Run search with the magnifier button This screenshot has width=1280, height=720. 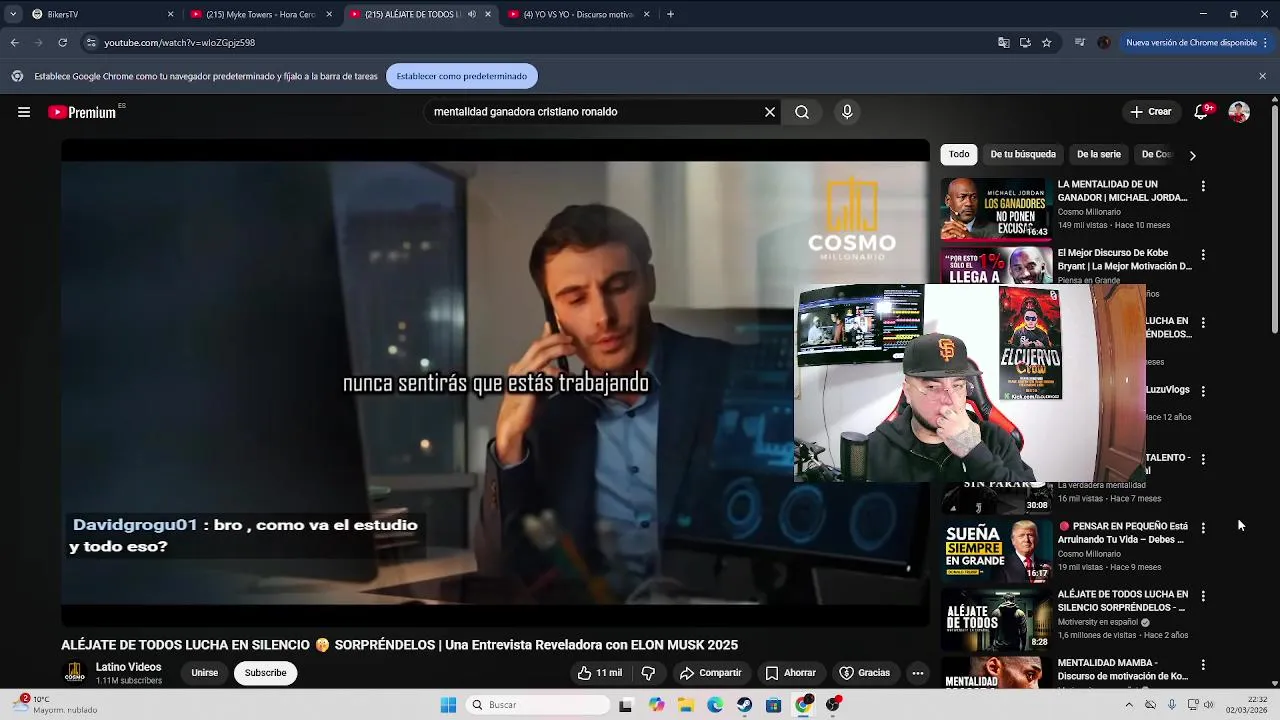[802, 112]
